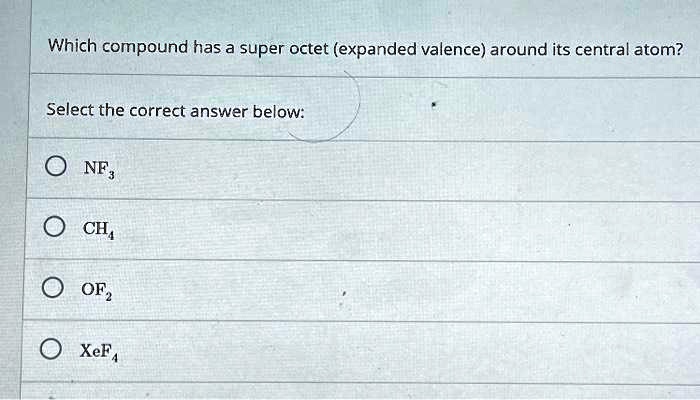
Task: Click the NF3 answer label text
Action: [x=99, y=168]
